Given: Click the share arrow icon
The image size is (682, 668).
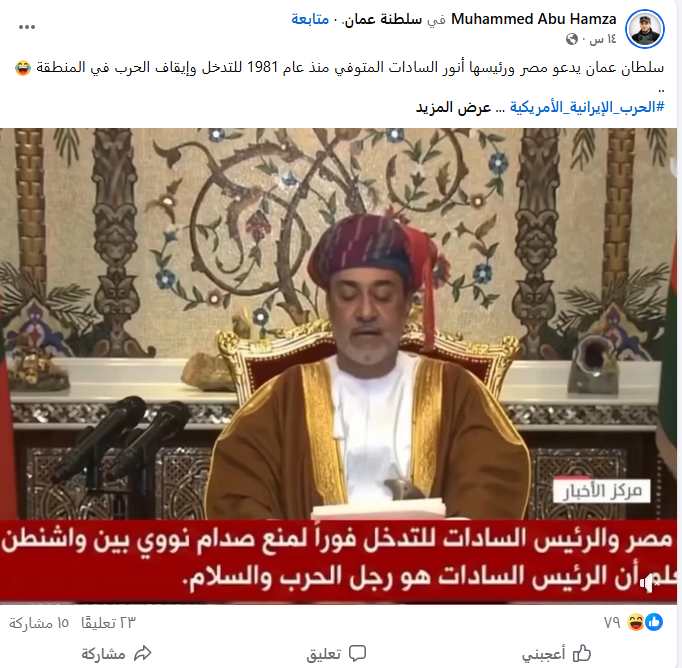Looking at the screenshot, I should [x=142, y=653].
